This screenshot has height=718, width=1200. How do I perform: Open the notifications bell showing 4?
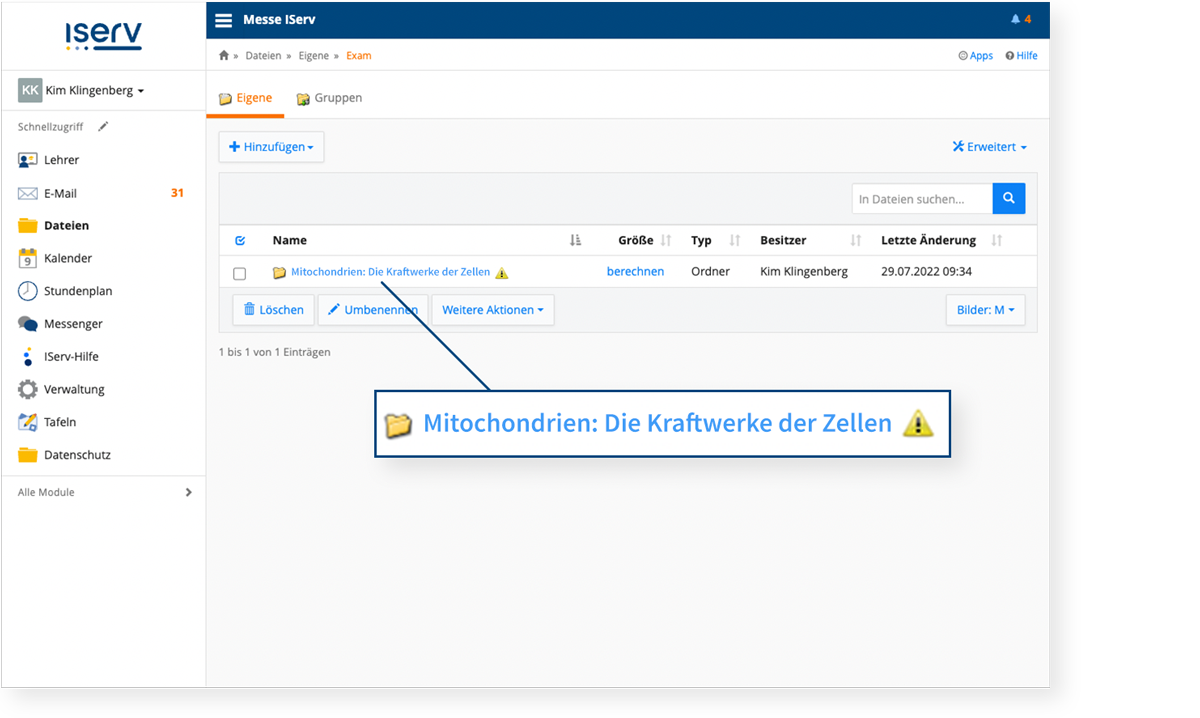tap(1021, 20)
